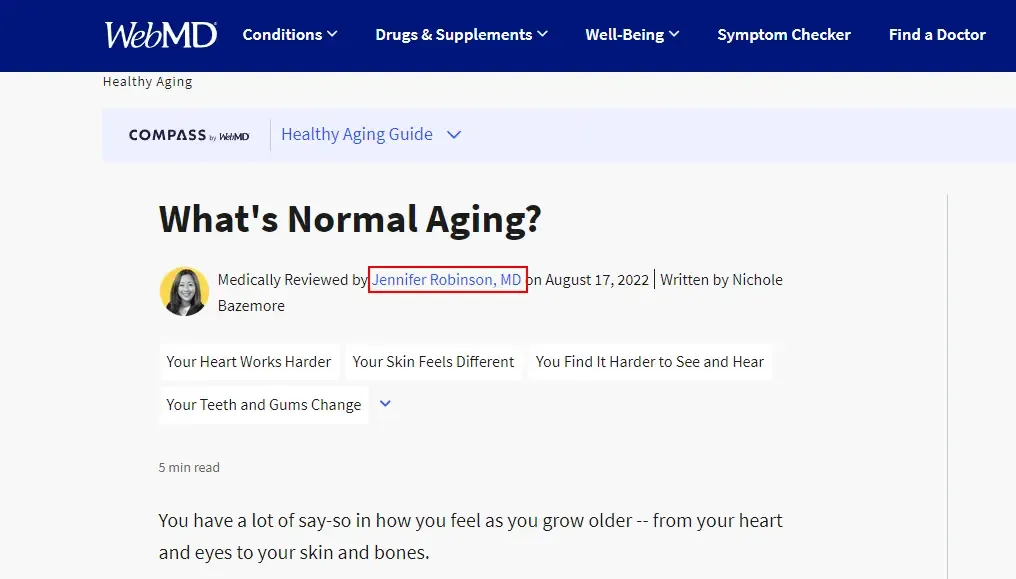Click the Healthy Aging Guide link
The image size is (1016, 579).
point(356,134)
